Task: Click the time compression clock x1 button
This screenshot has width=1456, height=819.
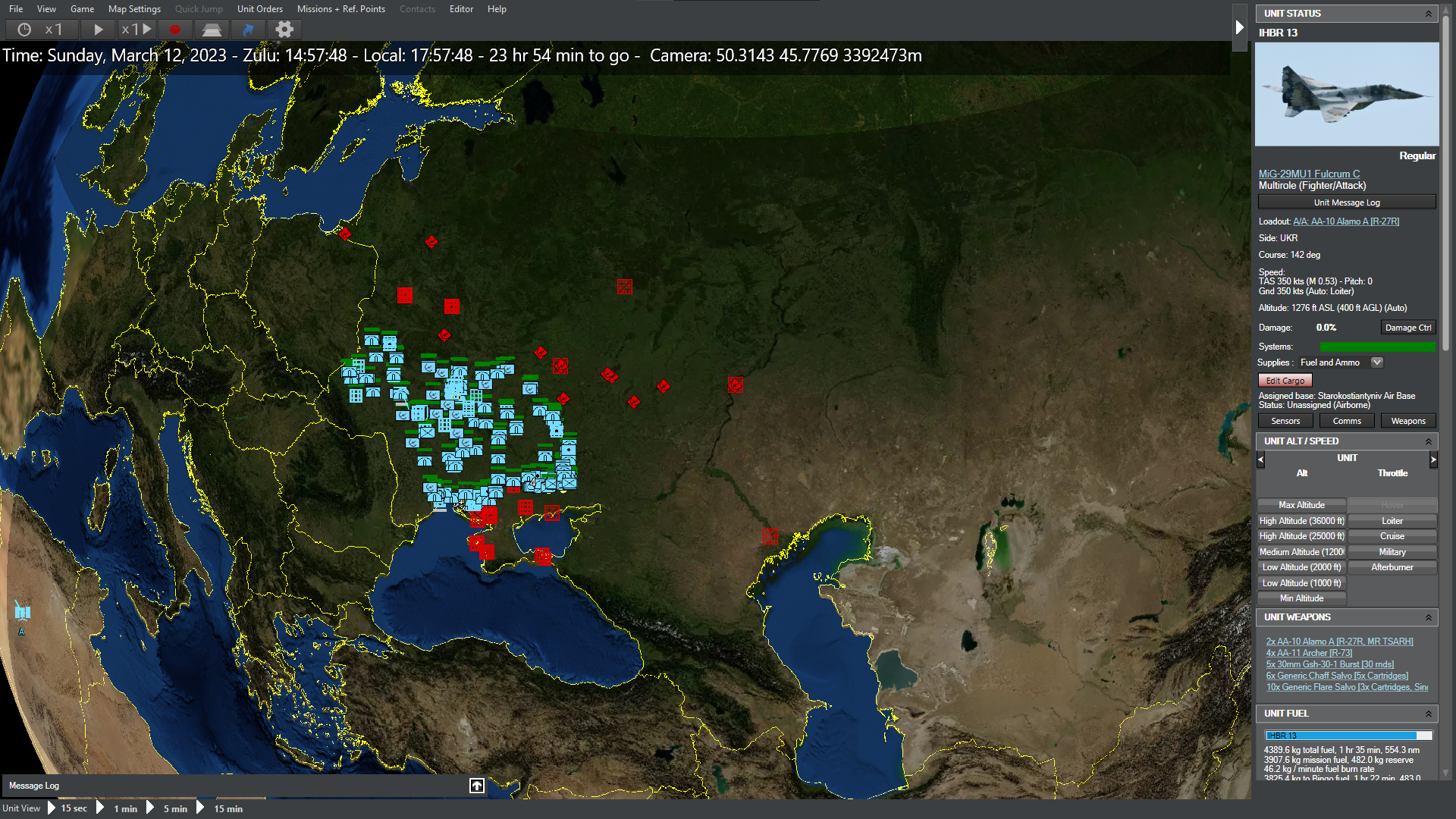Action: point(42,30)
